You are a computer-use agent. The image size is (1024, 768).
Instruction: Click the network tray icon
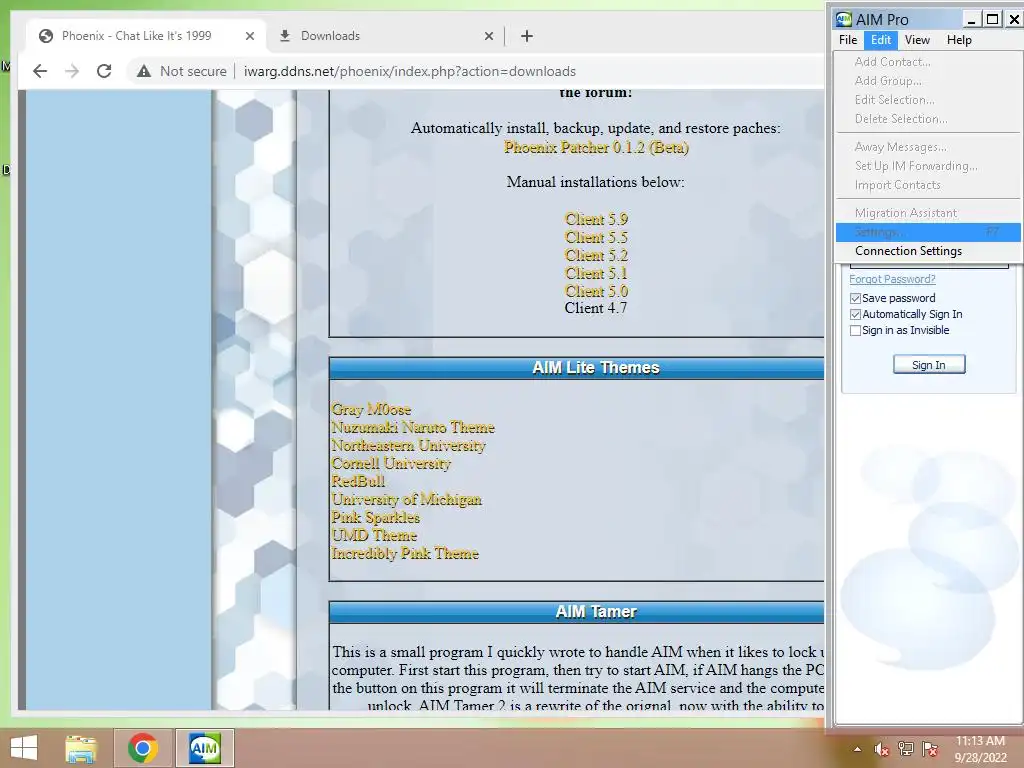905,749
